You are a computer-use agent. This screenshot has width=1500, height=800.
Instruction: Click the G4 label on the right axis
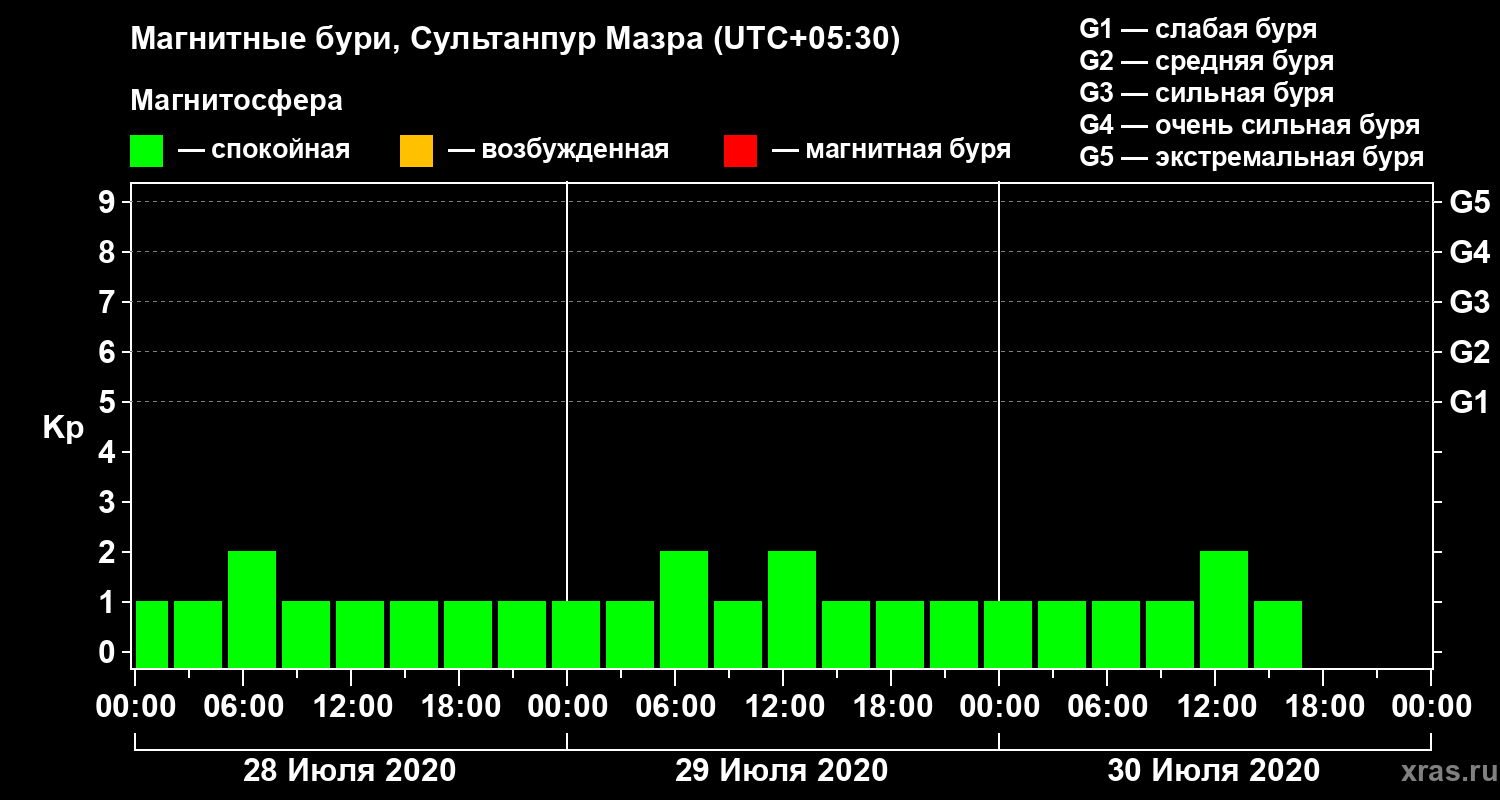(1469, 253)
